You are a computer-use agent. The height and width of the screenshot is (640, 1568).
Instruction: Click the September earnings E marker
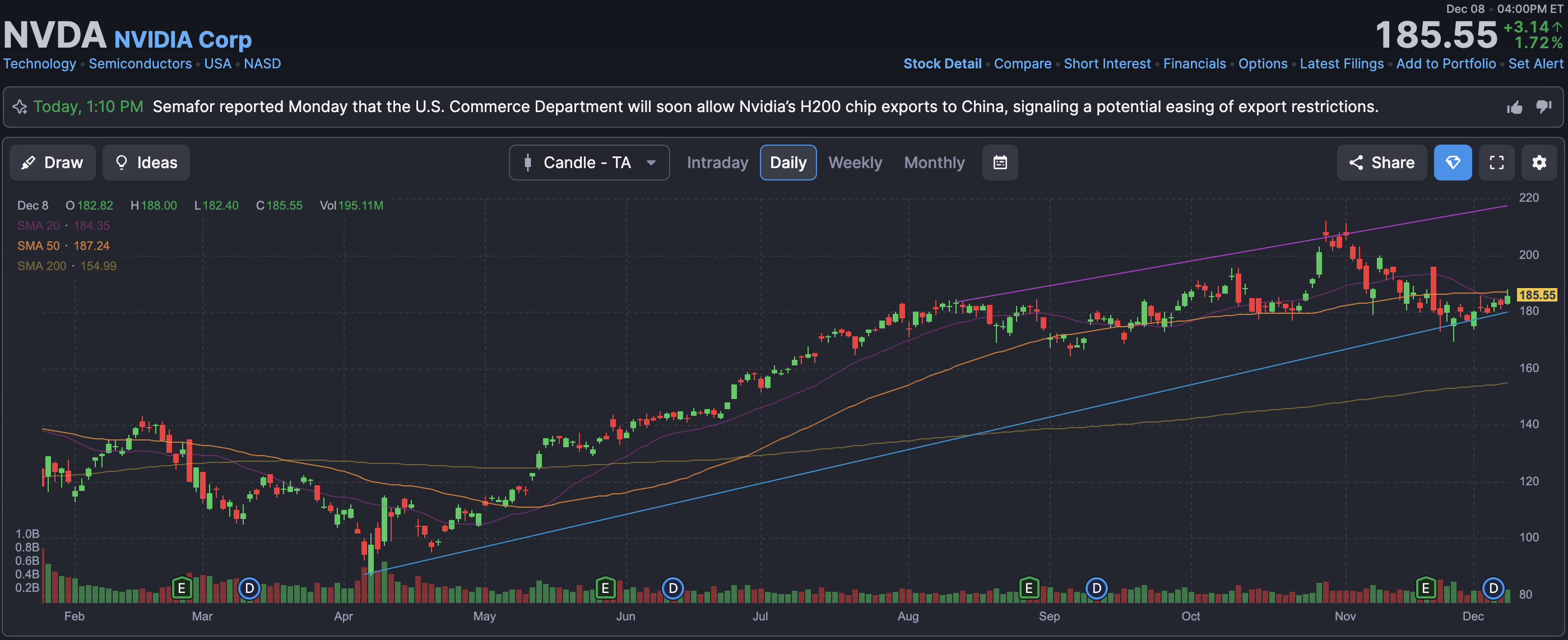[x=1029, y=588]
